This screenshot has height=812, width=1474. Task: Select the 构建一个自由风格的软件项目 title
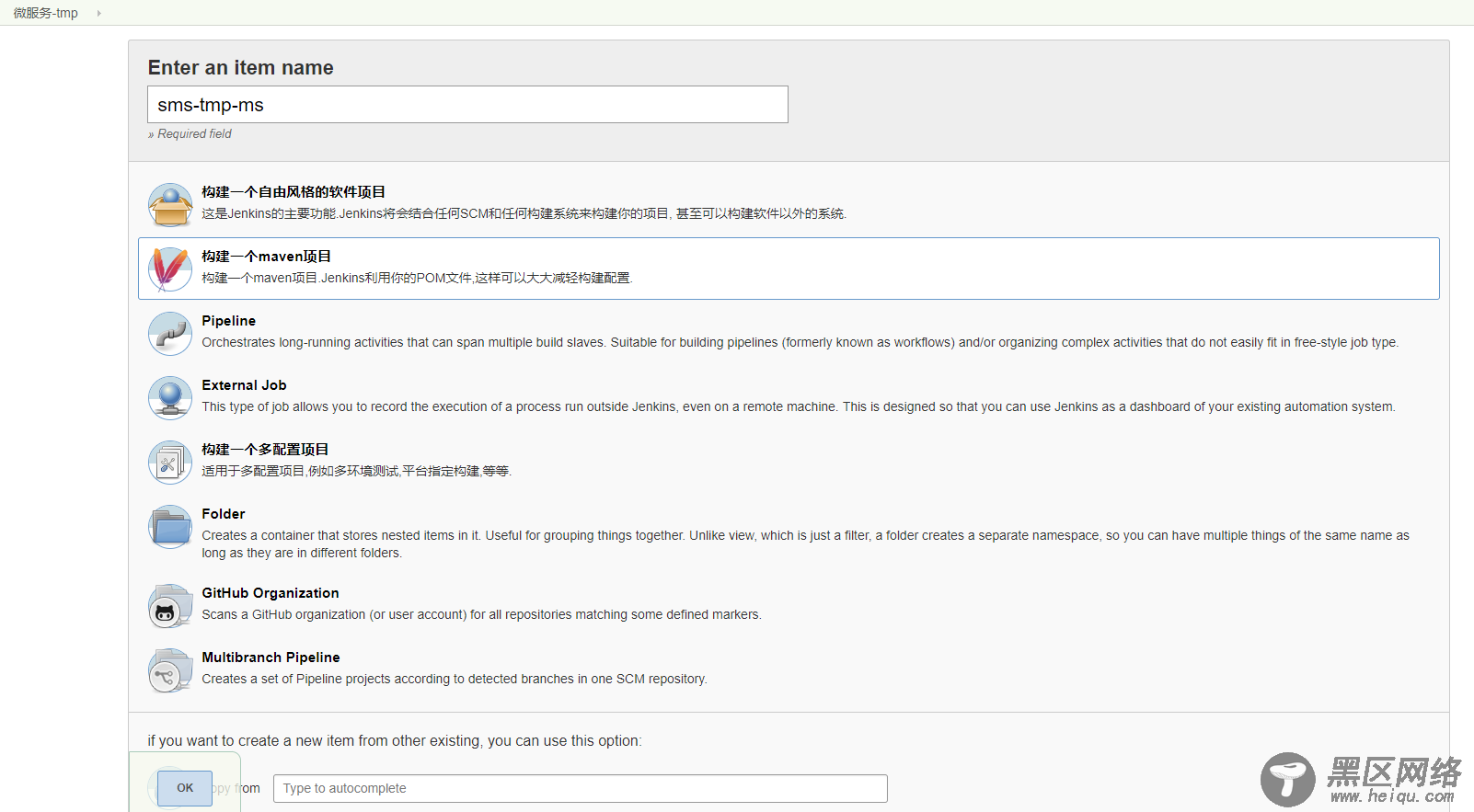point(294,192)
